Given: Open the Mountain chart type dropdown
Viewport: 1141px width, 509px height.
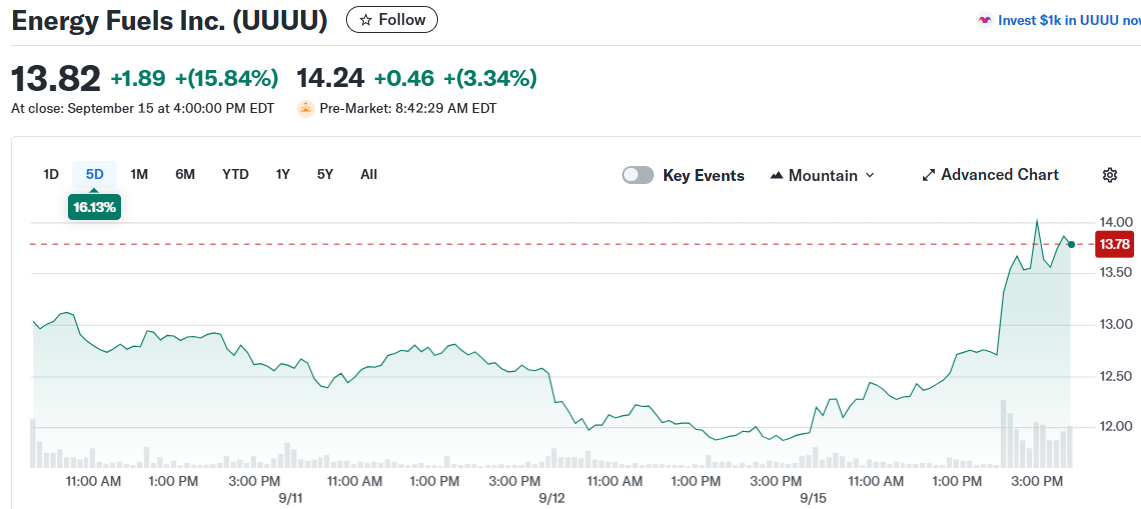Looking at the screenshot, I should (822, 175).
